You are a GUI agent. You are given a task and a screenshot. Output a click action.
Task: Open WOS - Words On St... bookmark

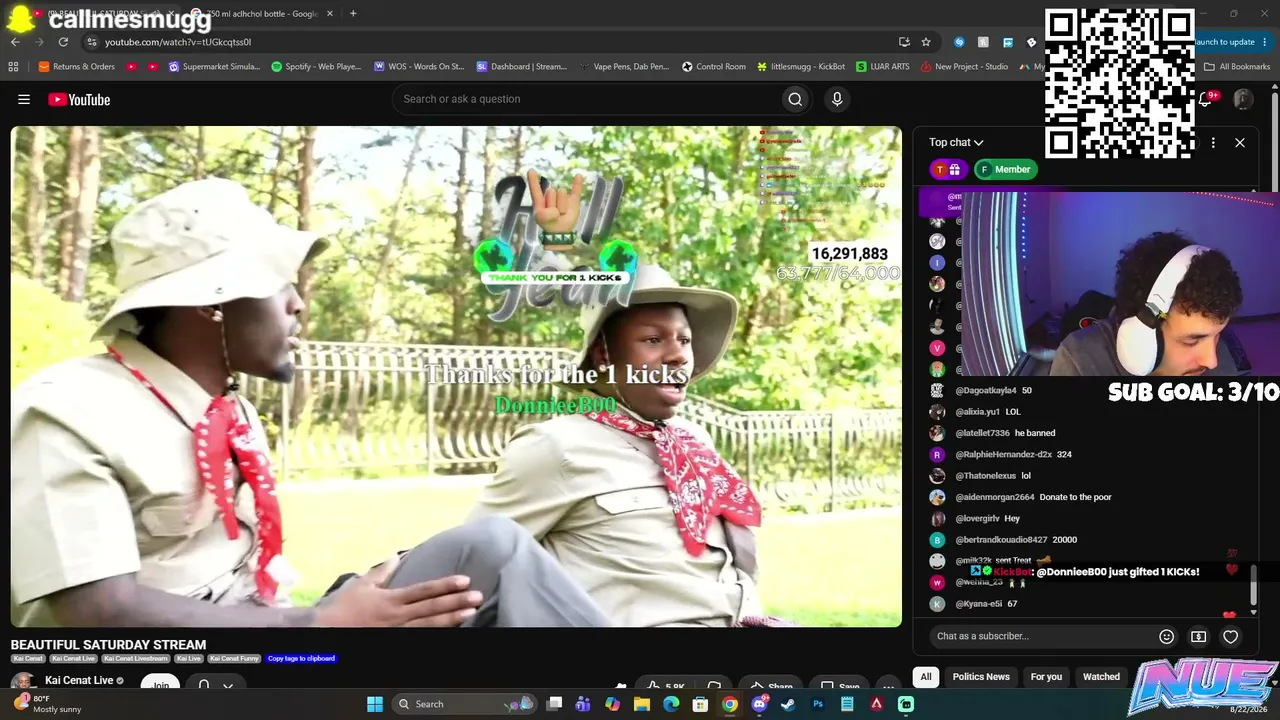pos(419,67)
